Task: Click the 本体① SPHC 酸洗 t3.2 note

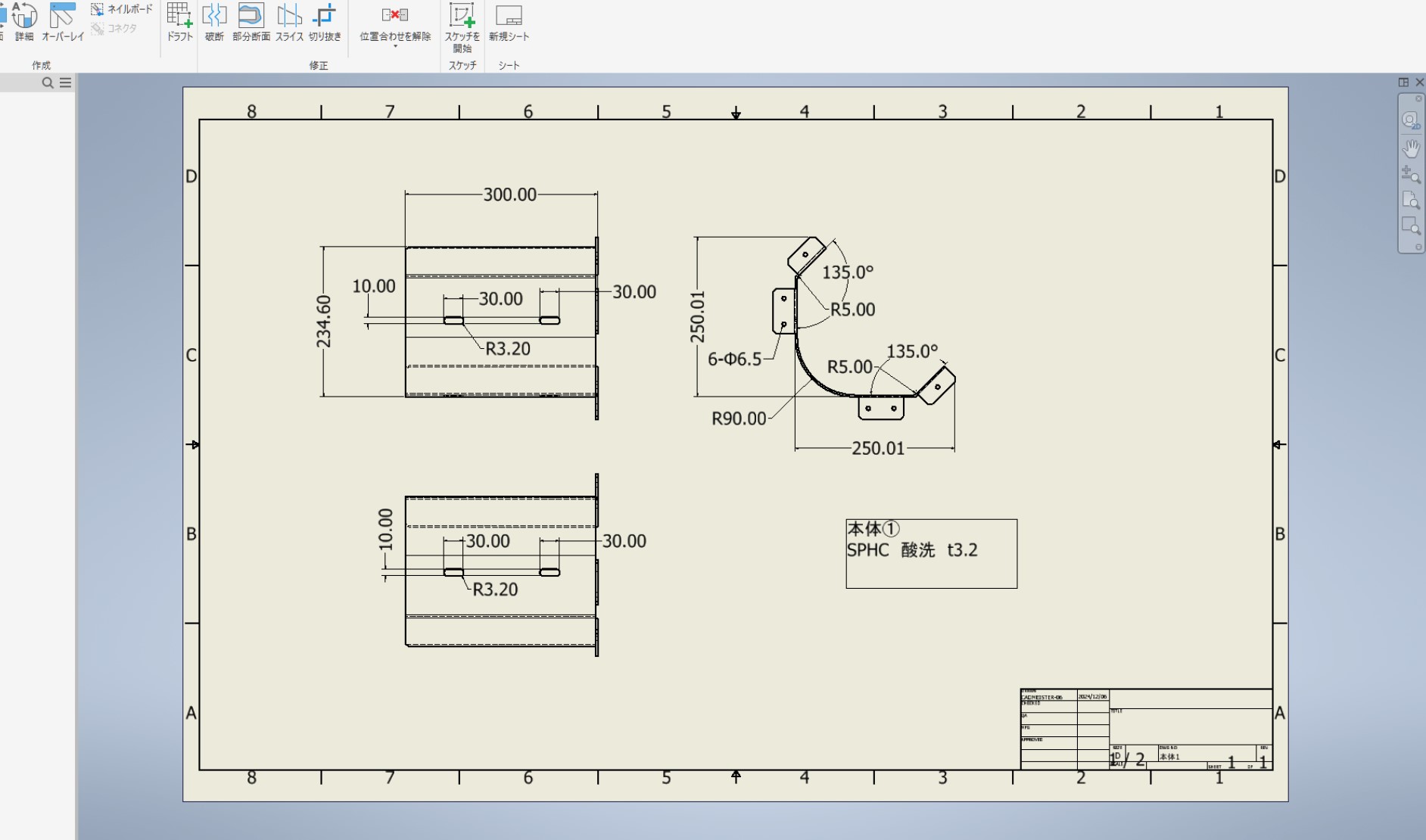Action: coord(932,553)
